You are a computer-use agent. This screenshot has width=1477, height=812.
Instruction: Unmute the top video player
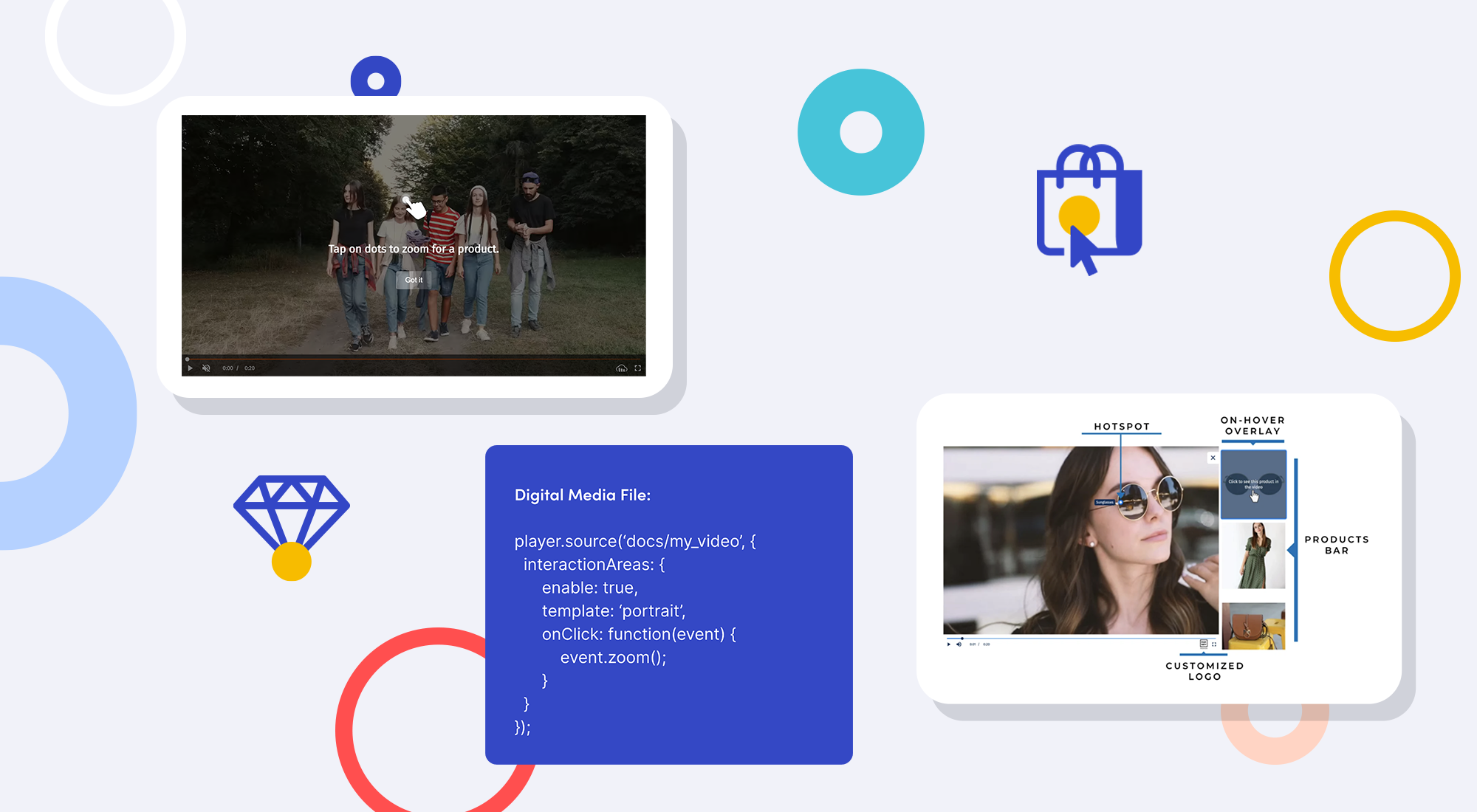tap(205, 368)
